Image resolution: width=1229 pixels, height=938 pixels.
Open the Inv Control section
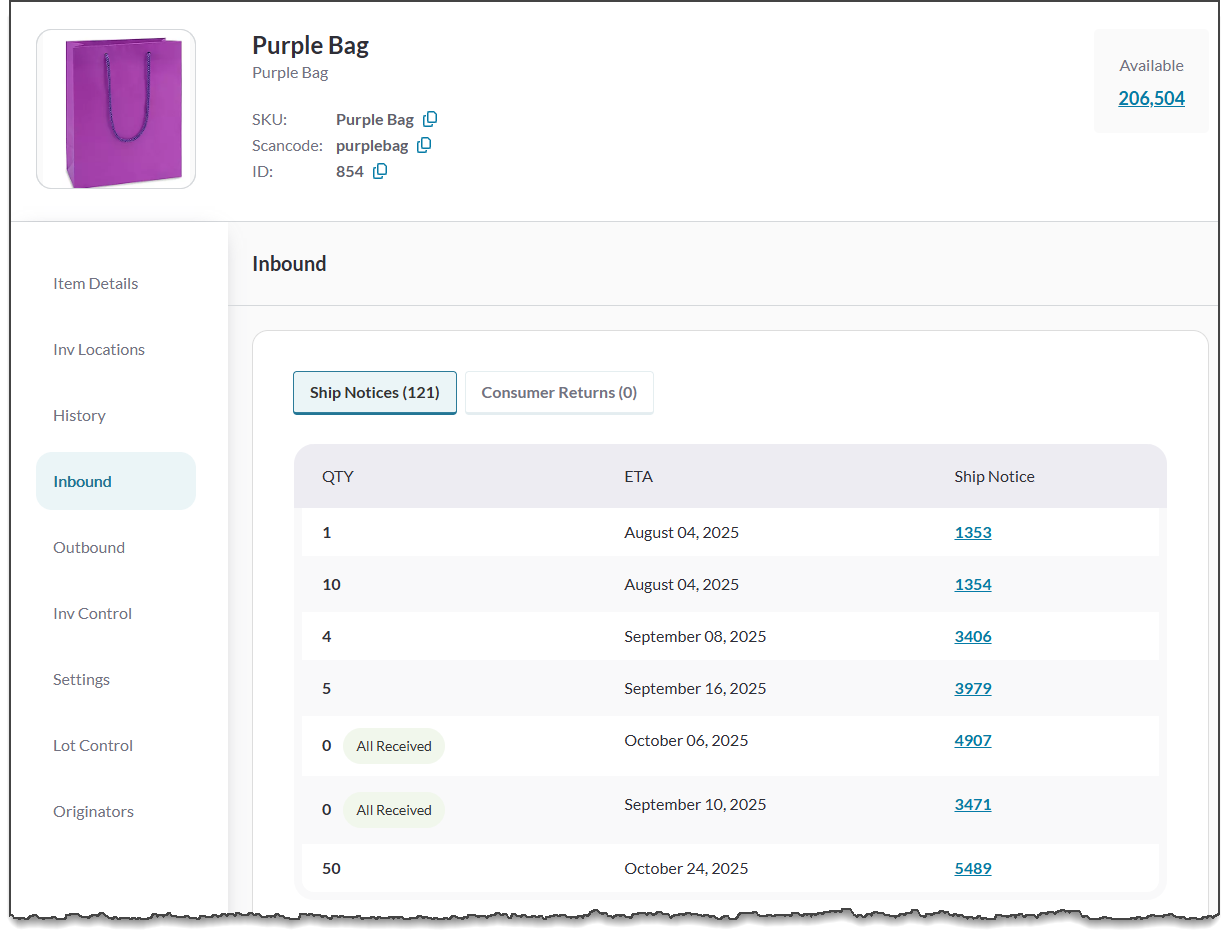coord(92,613)
